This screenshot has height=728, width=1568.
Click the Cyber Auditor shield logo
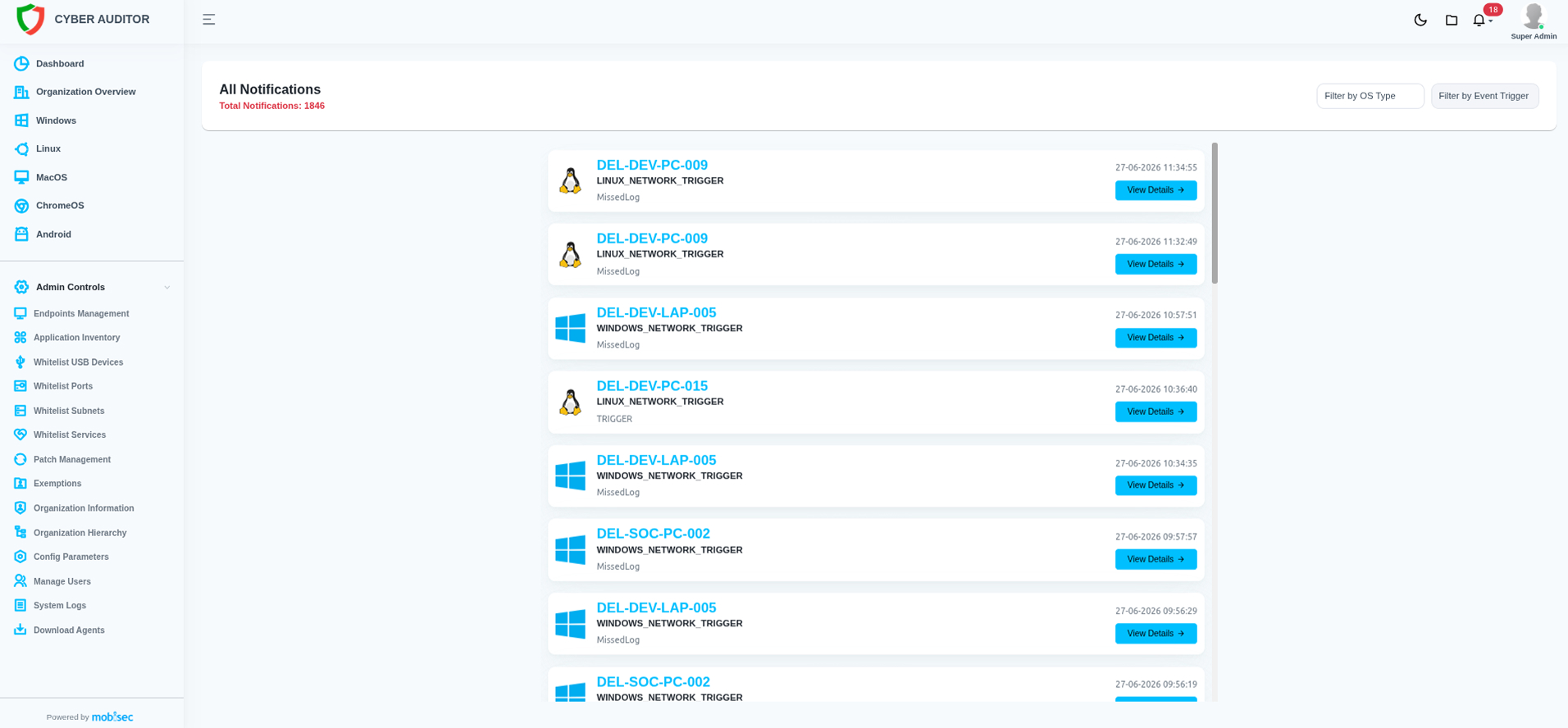coord(30,19)
